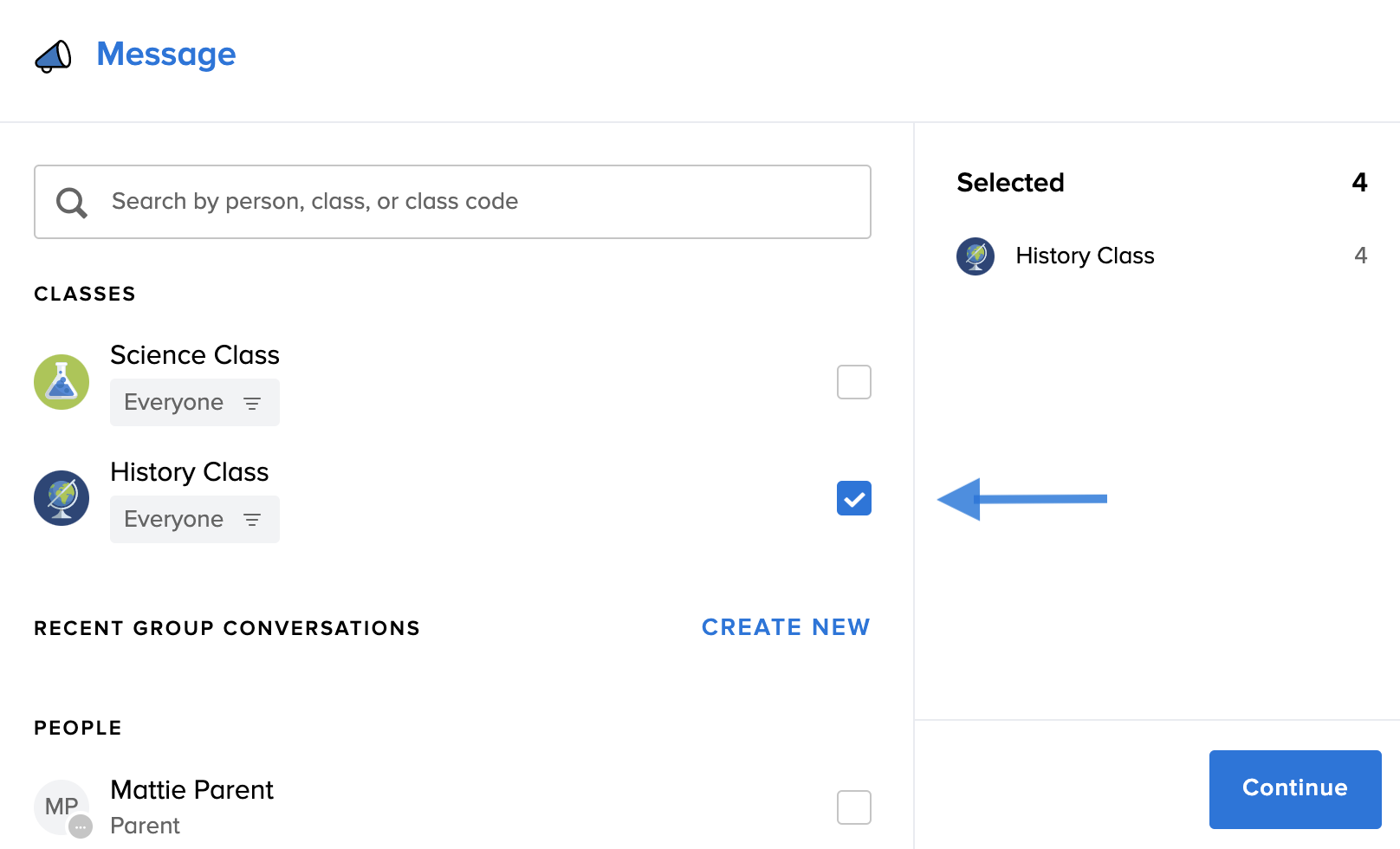Click the Mattie Parent MP avatar
Viewport: 1400px width, 849px height.
click(x=62, y=807)
